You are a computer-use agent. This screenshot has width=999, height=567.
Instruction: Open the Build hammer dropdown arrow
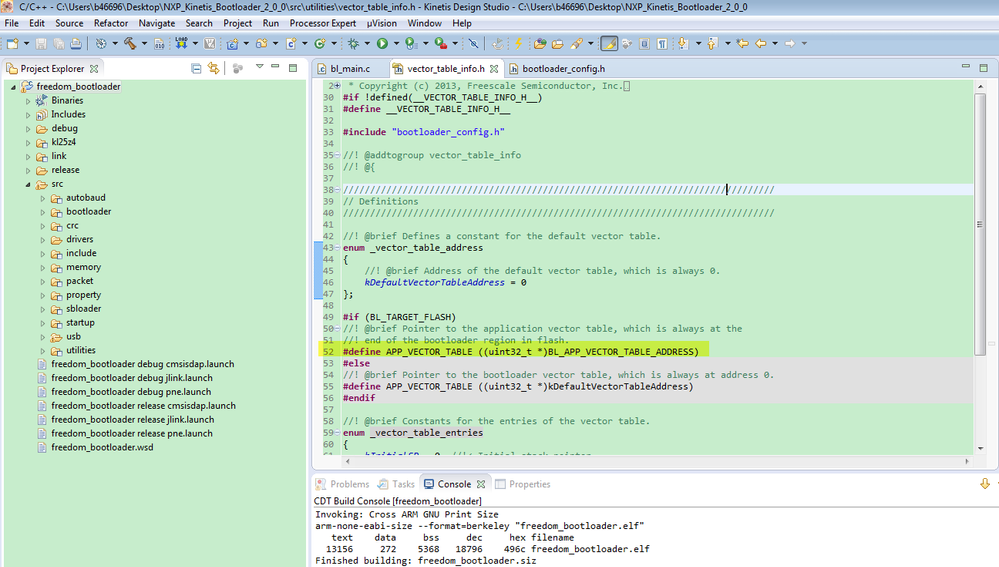pyautogui.click(x=144, y=43)
